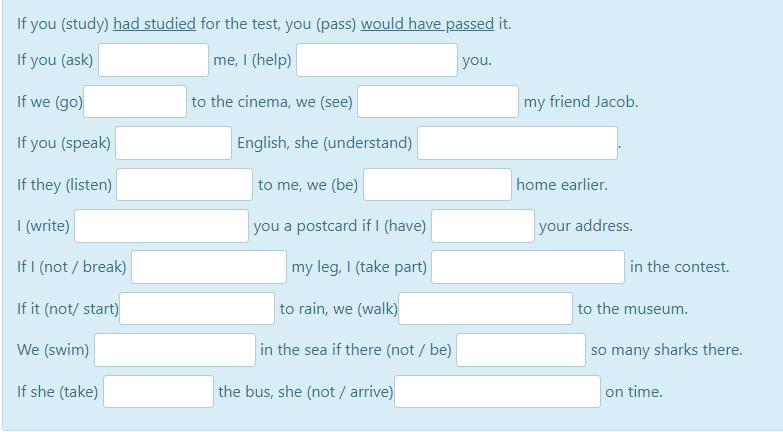Click the blank after "If I (not / break)"
The height and width of the screenshot is (432, 783).
point(209,267)
